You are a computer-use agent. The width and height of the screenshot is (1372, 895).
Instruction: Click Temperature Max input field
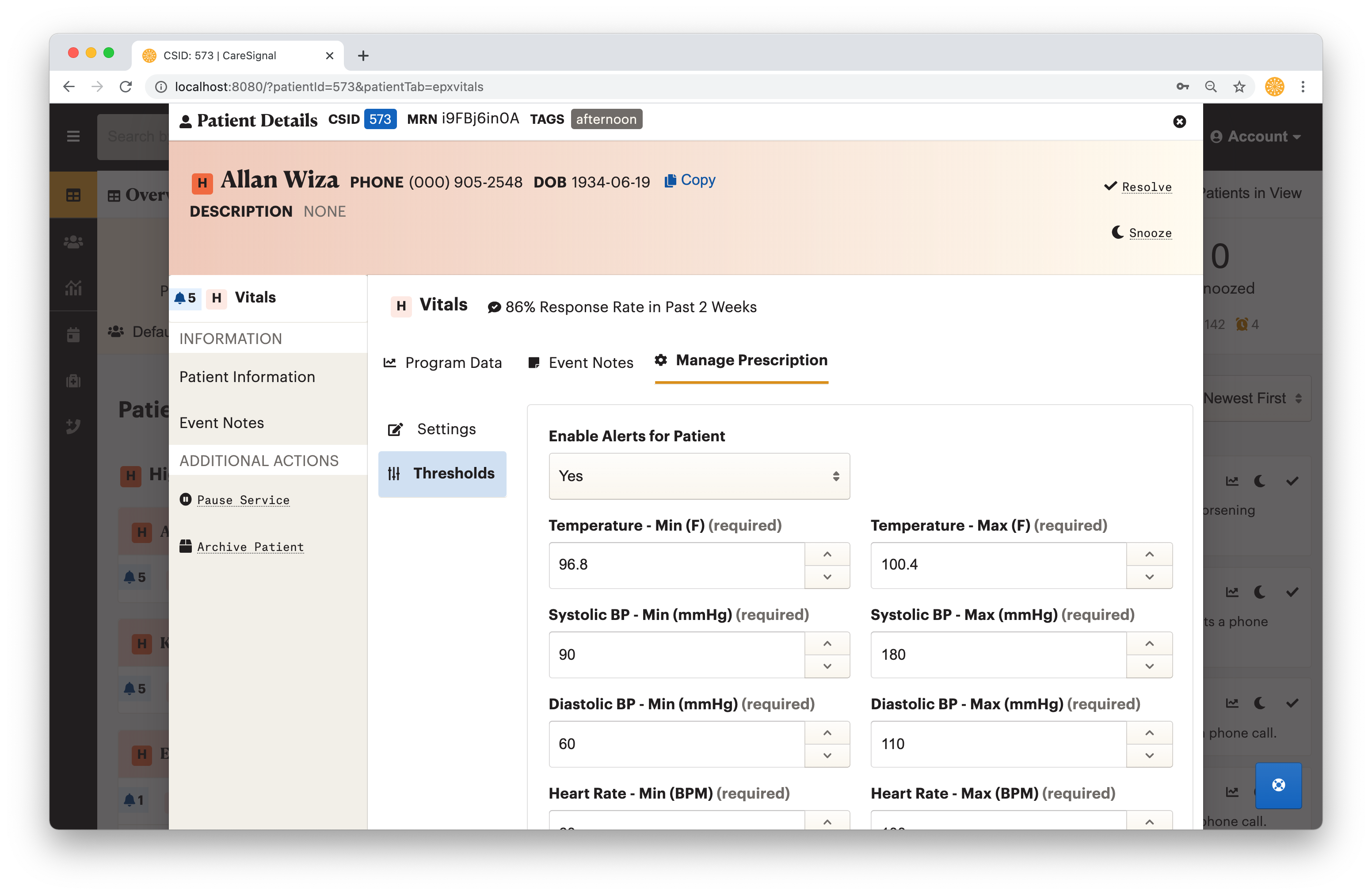[x=999, y=565]
